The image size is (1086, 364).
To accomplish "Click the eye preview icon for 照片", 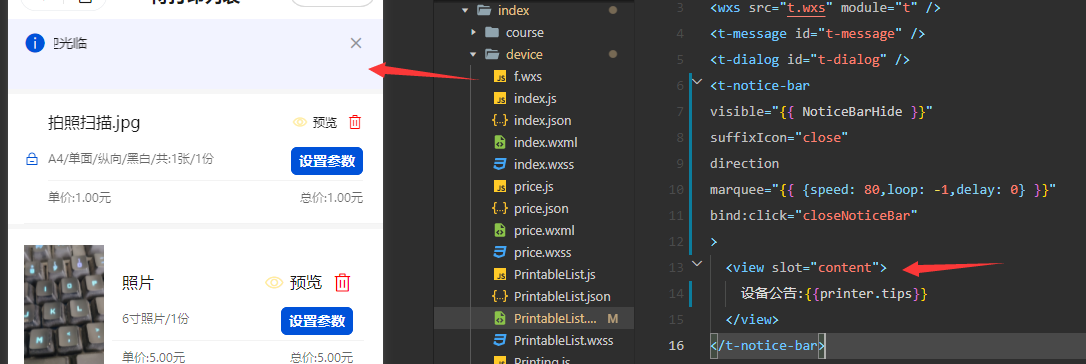I will pos(275,282).
